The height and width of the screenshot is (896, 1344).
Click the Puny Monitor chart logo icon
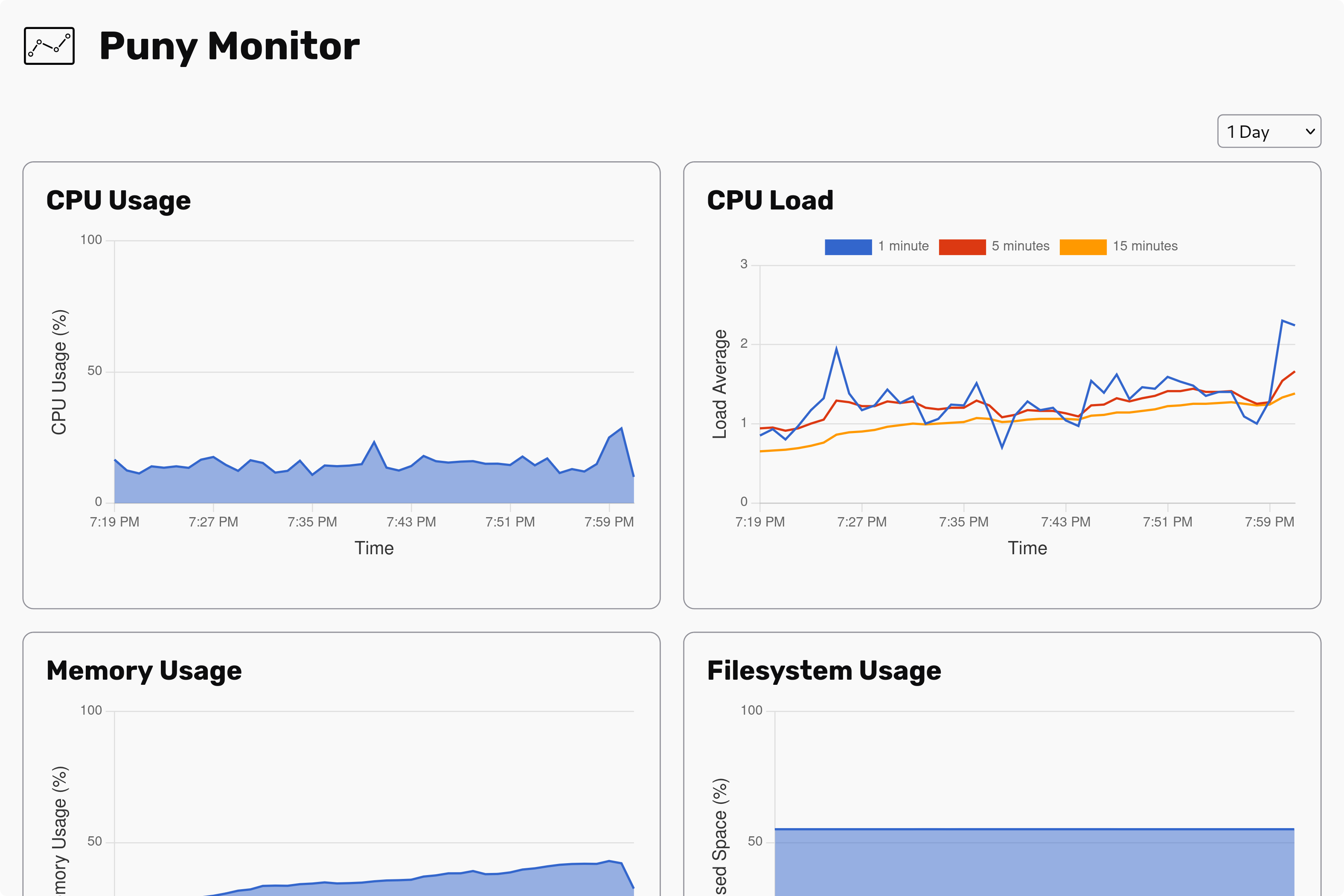(x=49, y=46)
